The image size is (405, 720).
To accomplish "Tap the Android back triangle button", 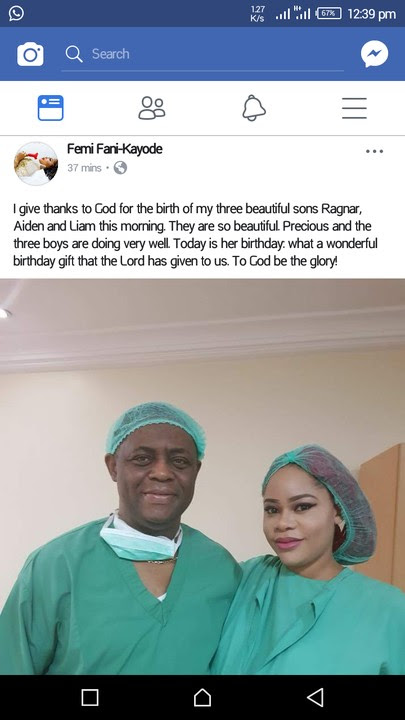I will pos(315,697).
